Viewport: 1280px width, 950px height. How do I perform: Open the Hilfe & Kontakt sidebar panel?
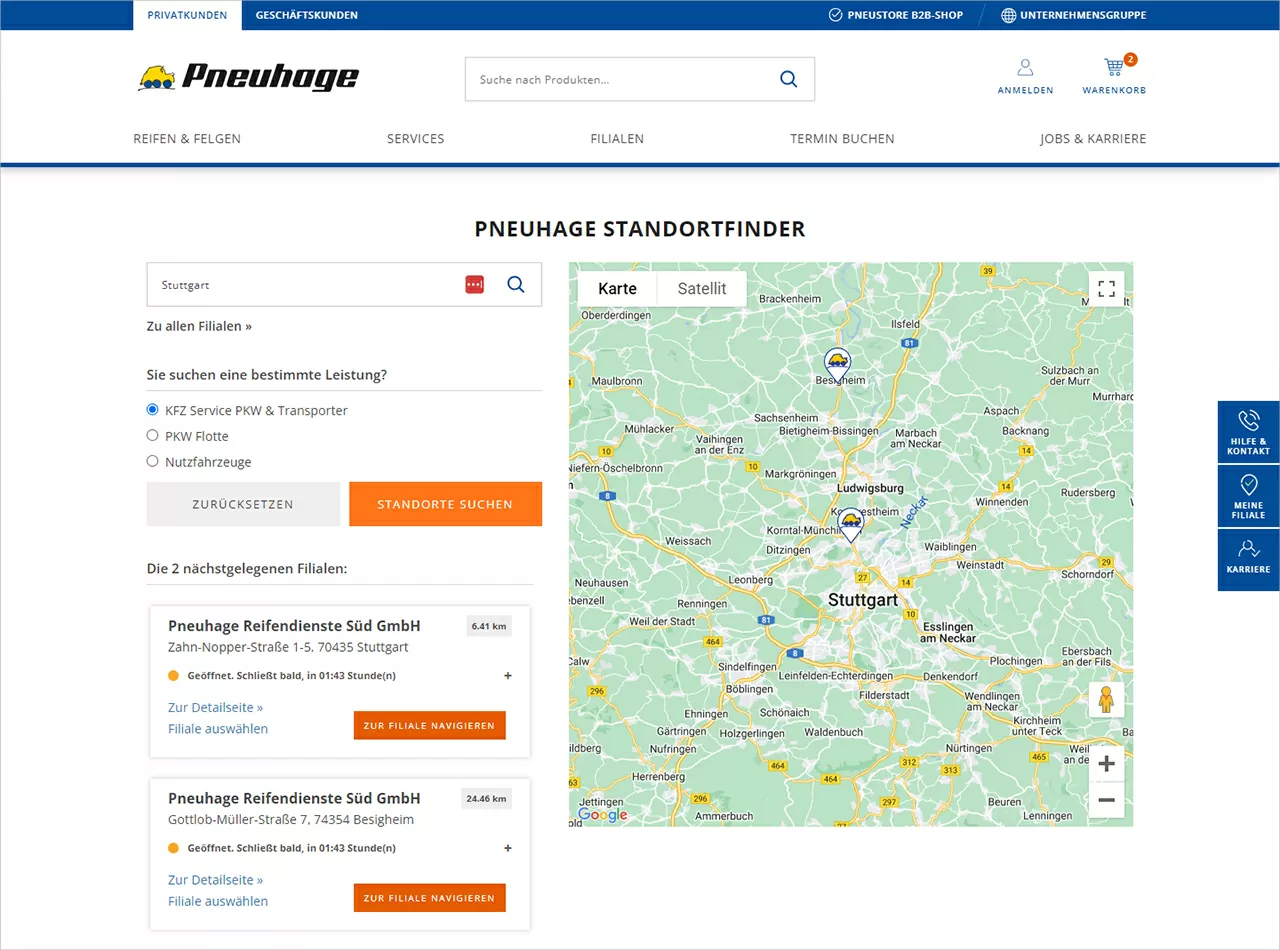click(x=1247, y=432)
